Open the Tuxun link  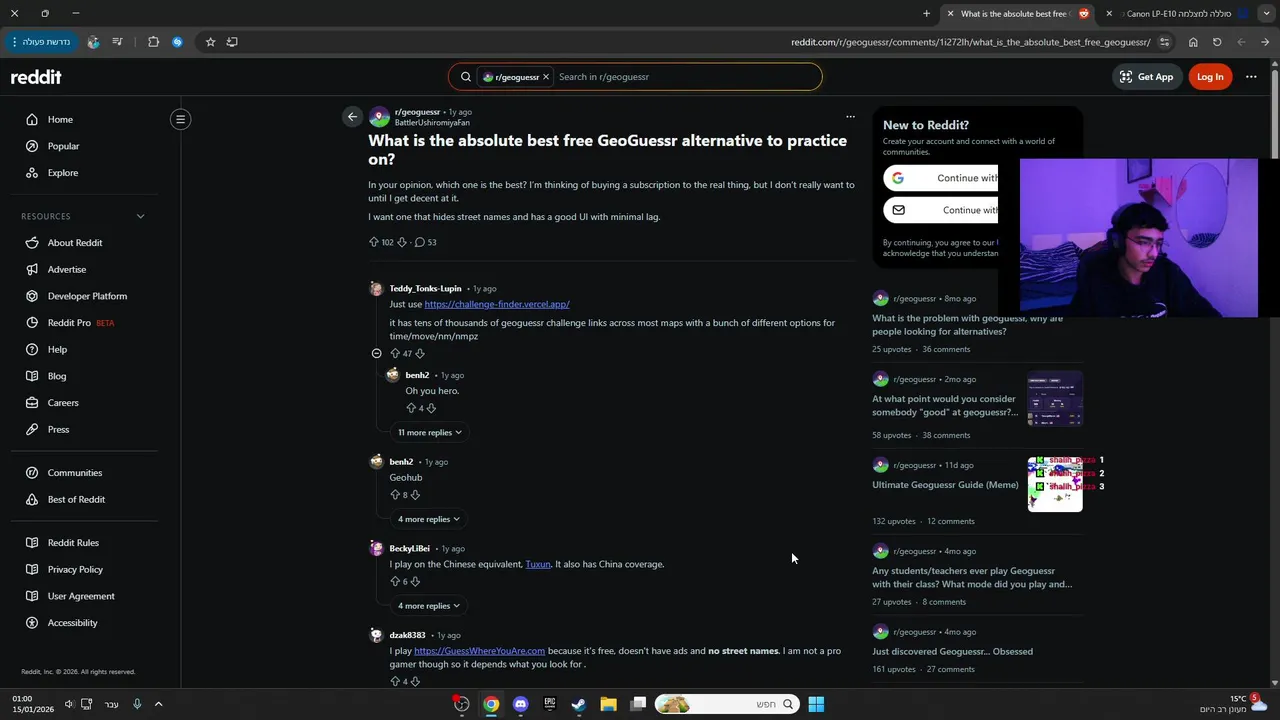[x=538, y=564]
